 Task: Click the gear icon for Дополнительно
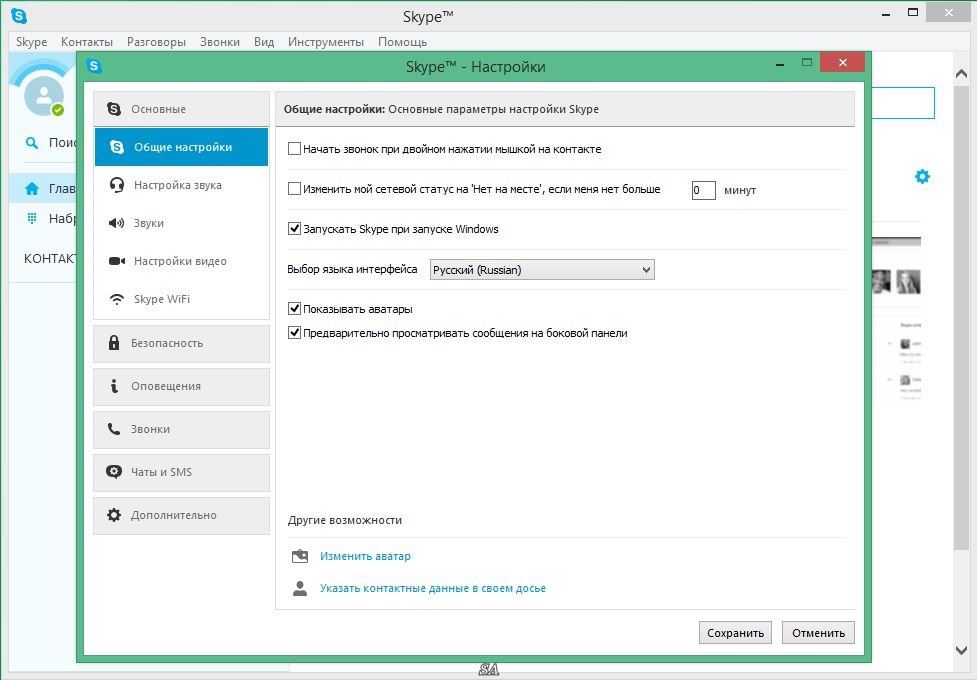pyautogui.click(x=114, y=515)
